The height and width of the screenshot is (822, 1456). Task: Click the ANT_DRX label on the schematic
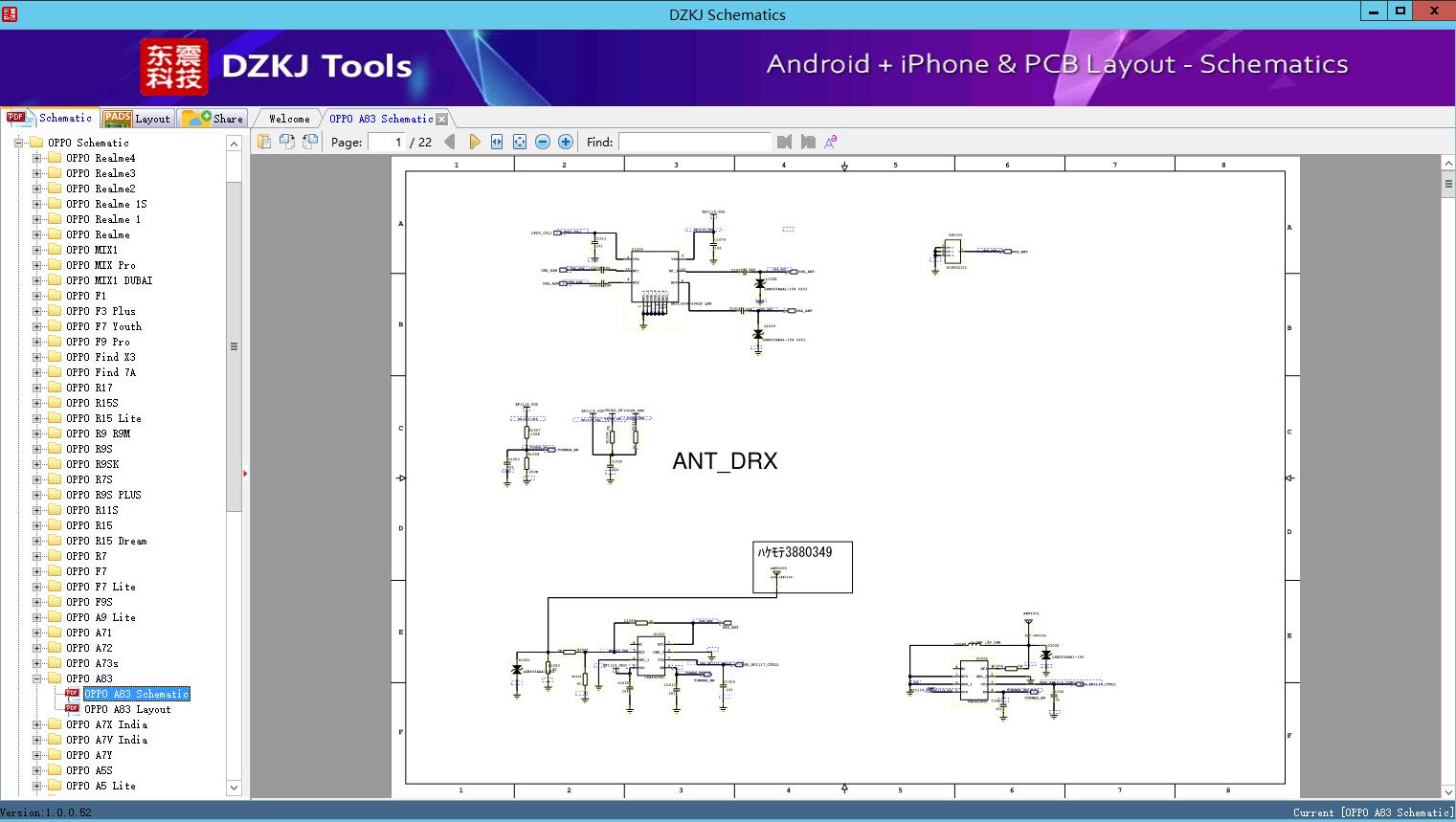coord(725,461)
